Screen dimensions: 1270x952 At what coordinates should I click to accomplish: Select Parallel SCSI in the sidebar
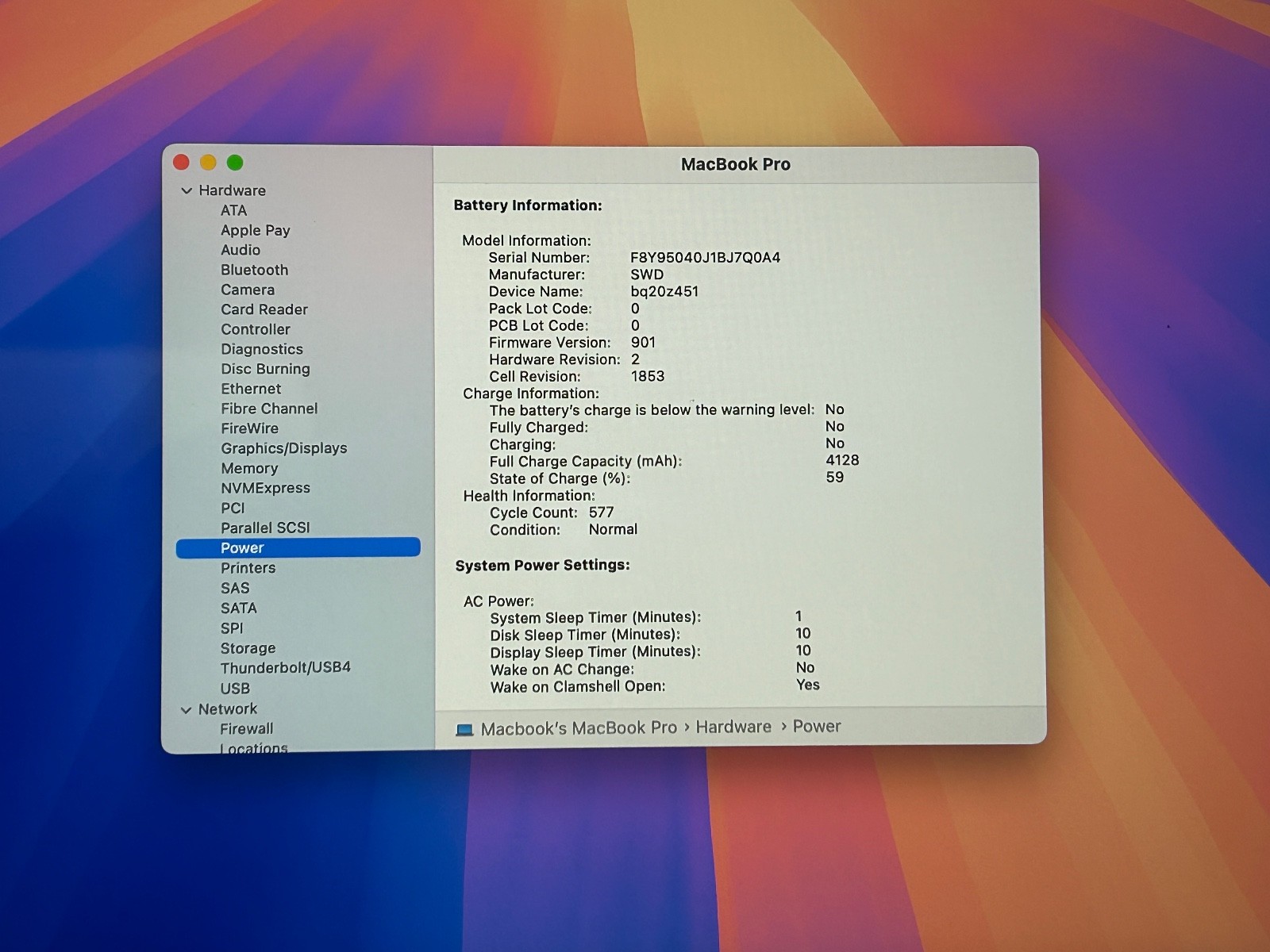pyautogui.click(x=265, y=528)
